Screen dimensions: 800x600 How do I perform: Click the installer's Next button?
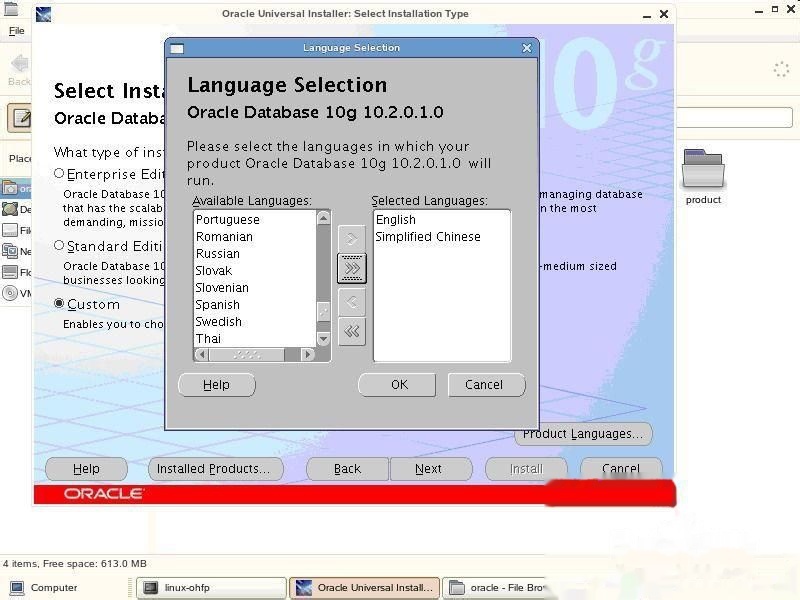[x=431, y=469]
